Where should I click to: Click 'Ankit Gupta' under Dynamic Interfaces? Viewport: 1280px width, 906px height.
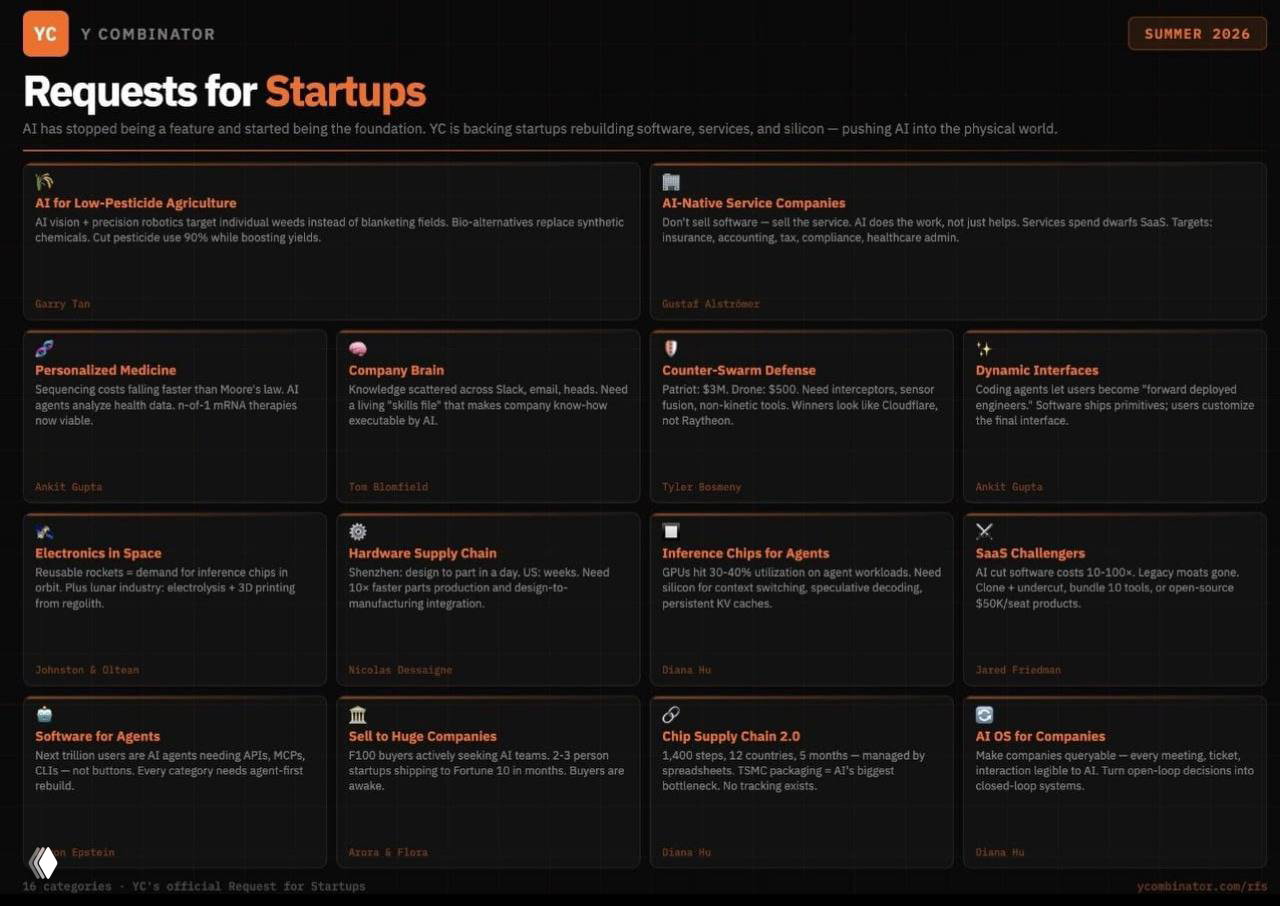tap(1009, 487)
